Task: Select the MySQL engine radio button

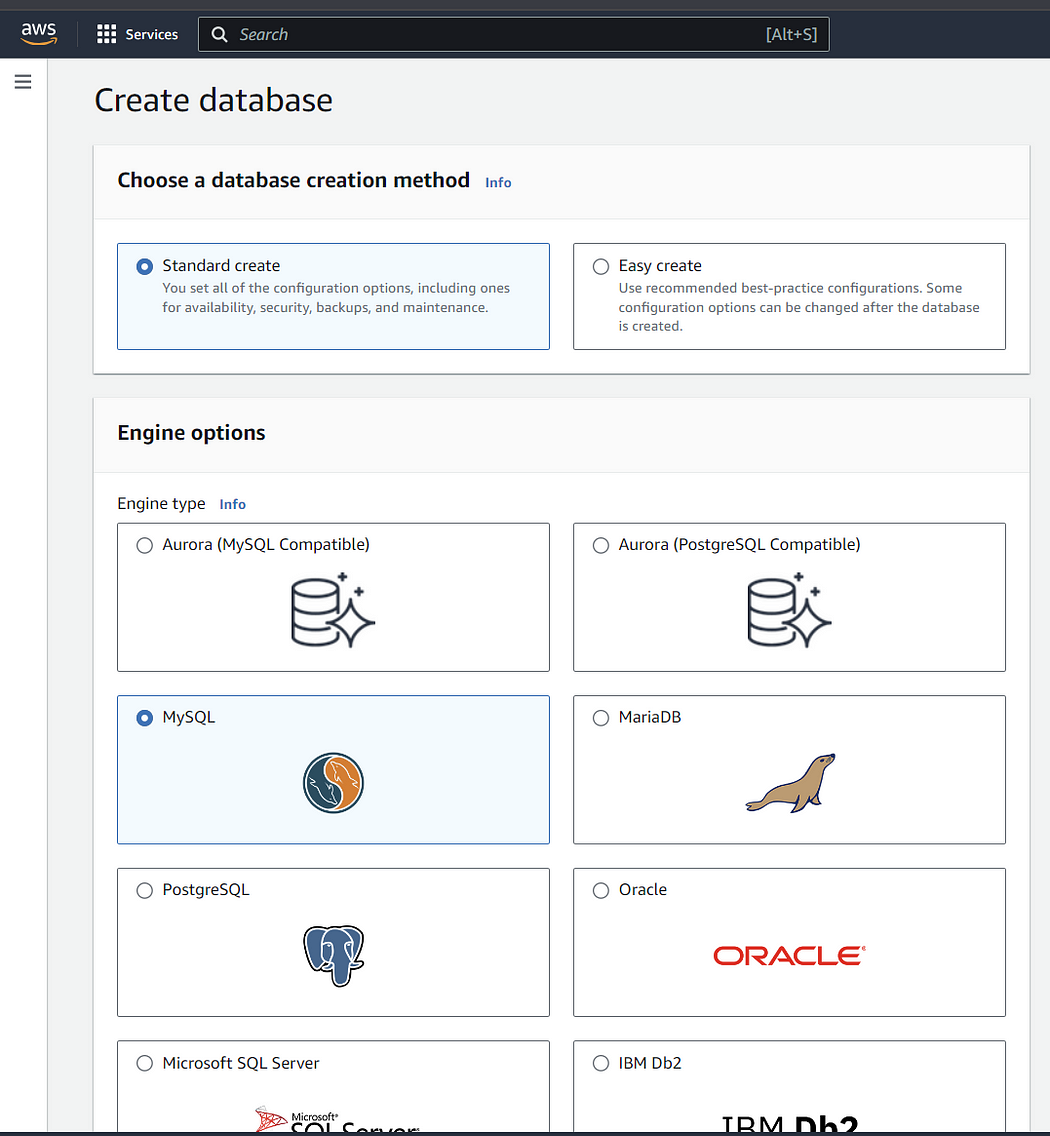Action: click(x=145, y=718)
